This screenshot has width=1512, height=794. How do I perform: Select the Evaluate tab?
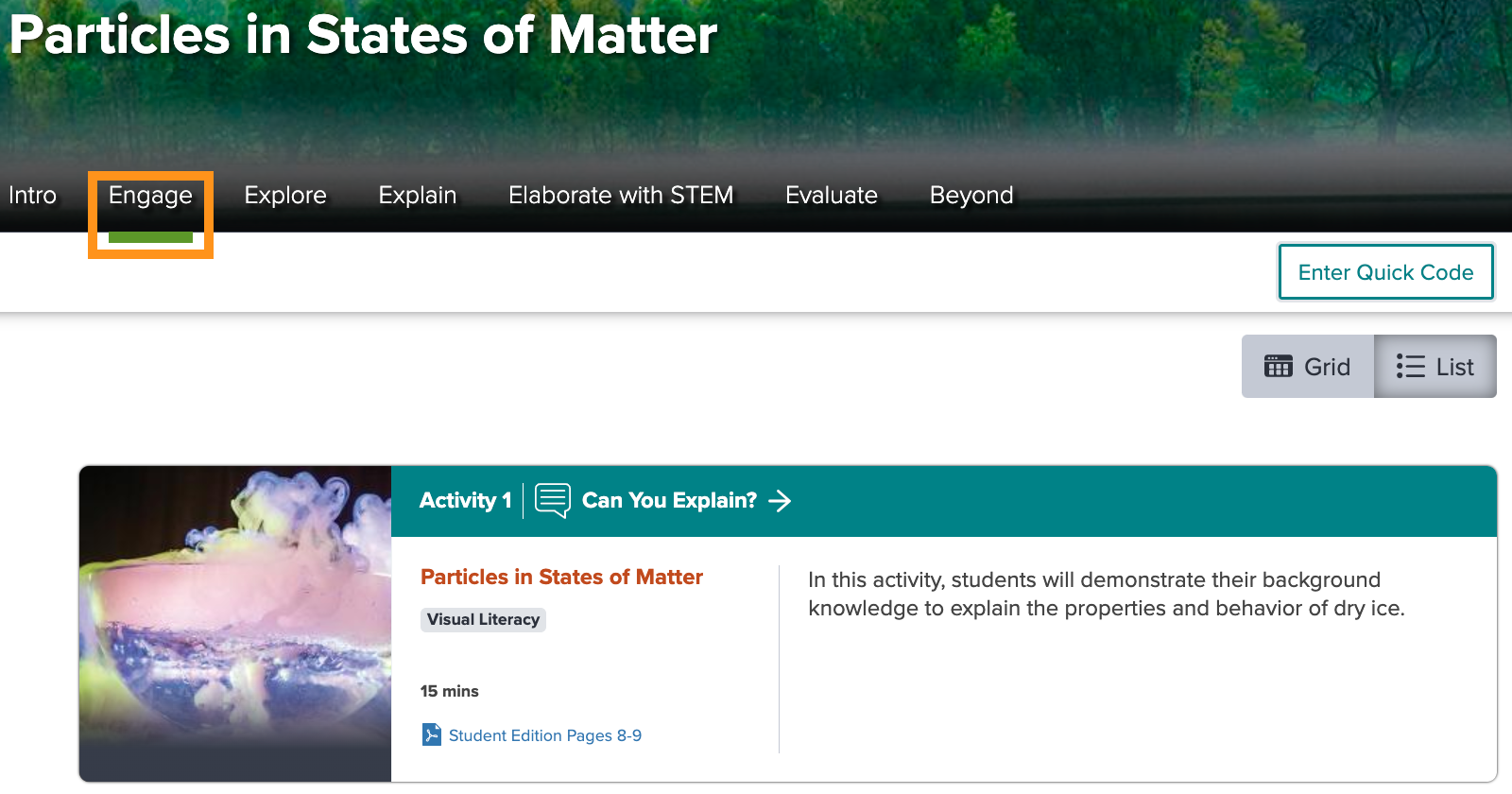click(x=831, y=195)
